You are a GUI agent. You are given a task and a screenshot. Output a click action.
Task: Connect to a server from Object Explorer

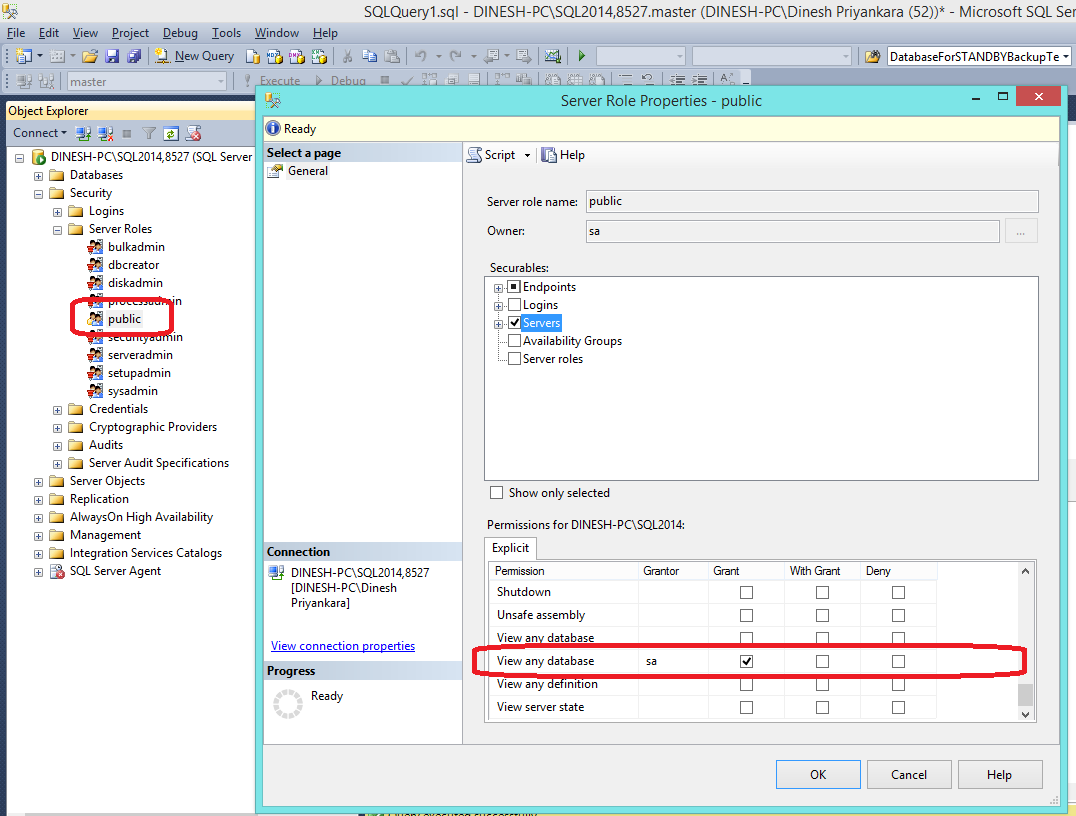[84, 132]
